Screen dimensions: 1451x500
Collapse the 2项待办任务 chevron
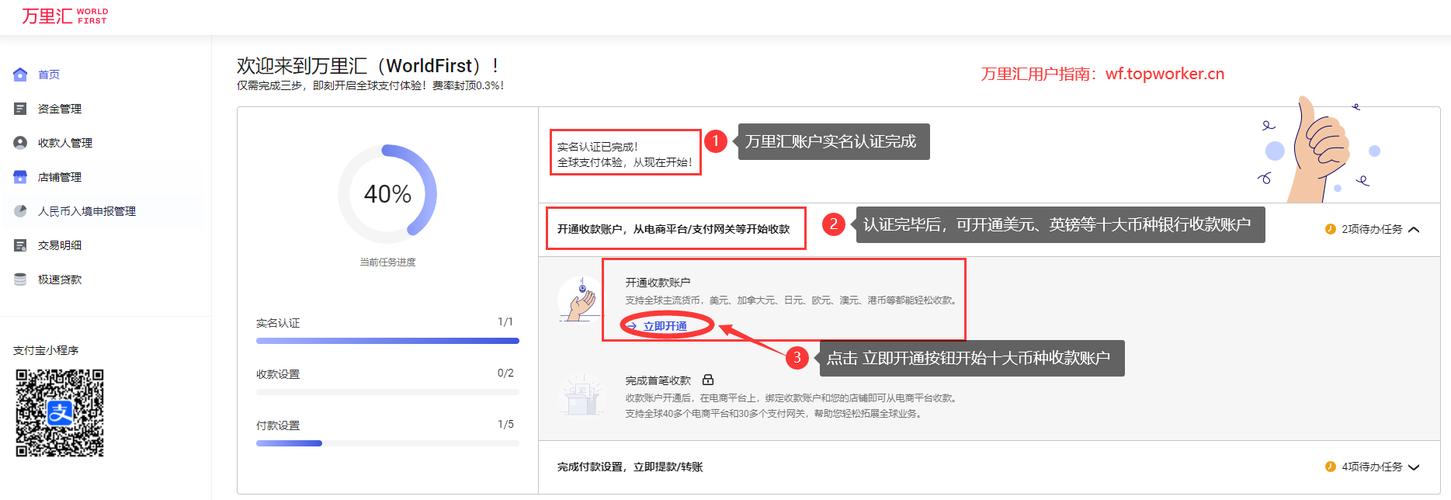(1413, 229)
